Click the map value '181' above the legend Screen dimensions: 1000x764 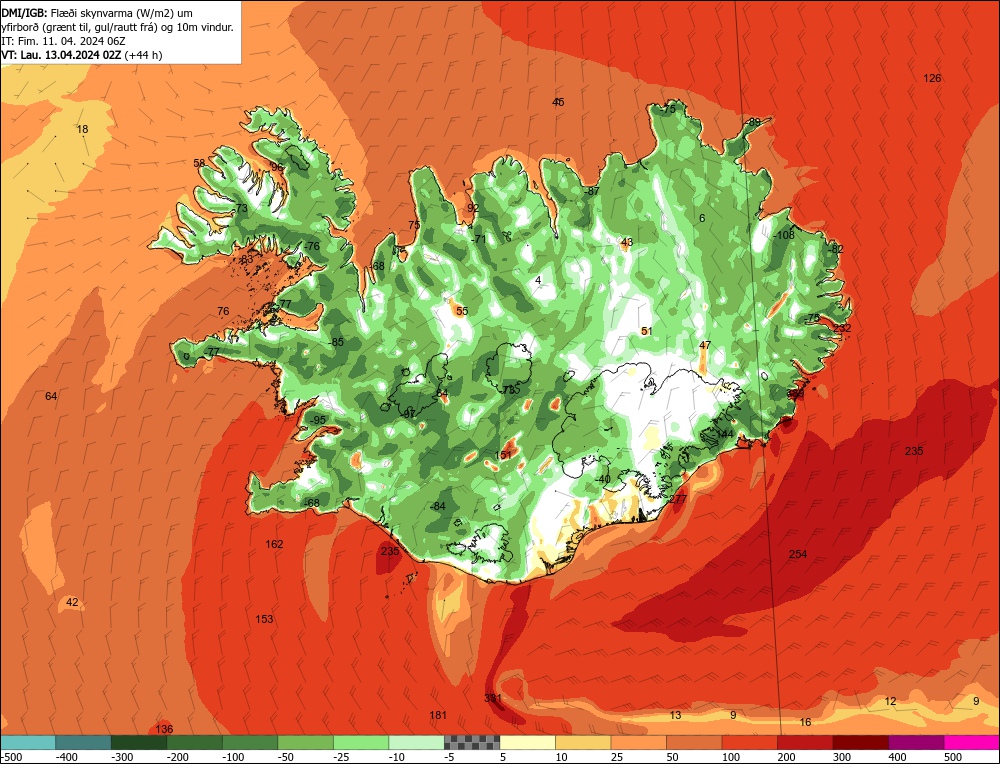point(438,715)
